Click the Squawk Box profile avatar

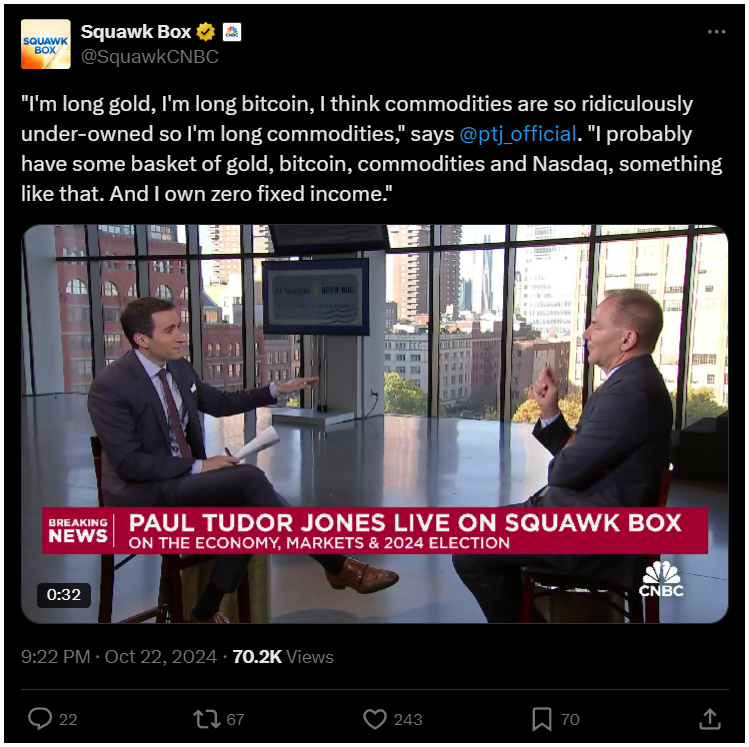[46, 44]
